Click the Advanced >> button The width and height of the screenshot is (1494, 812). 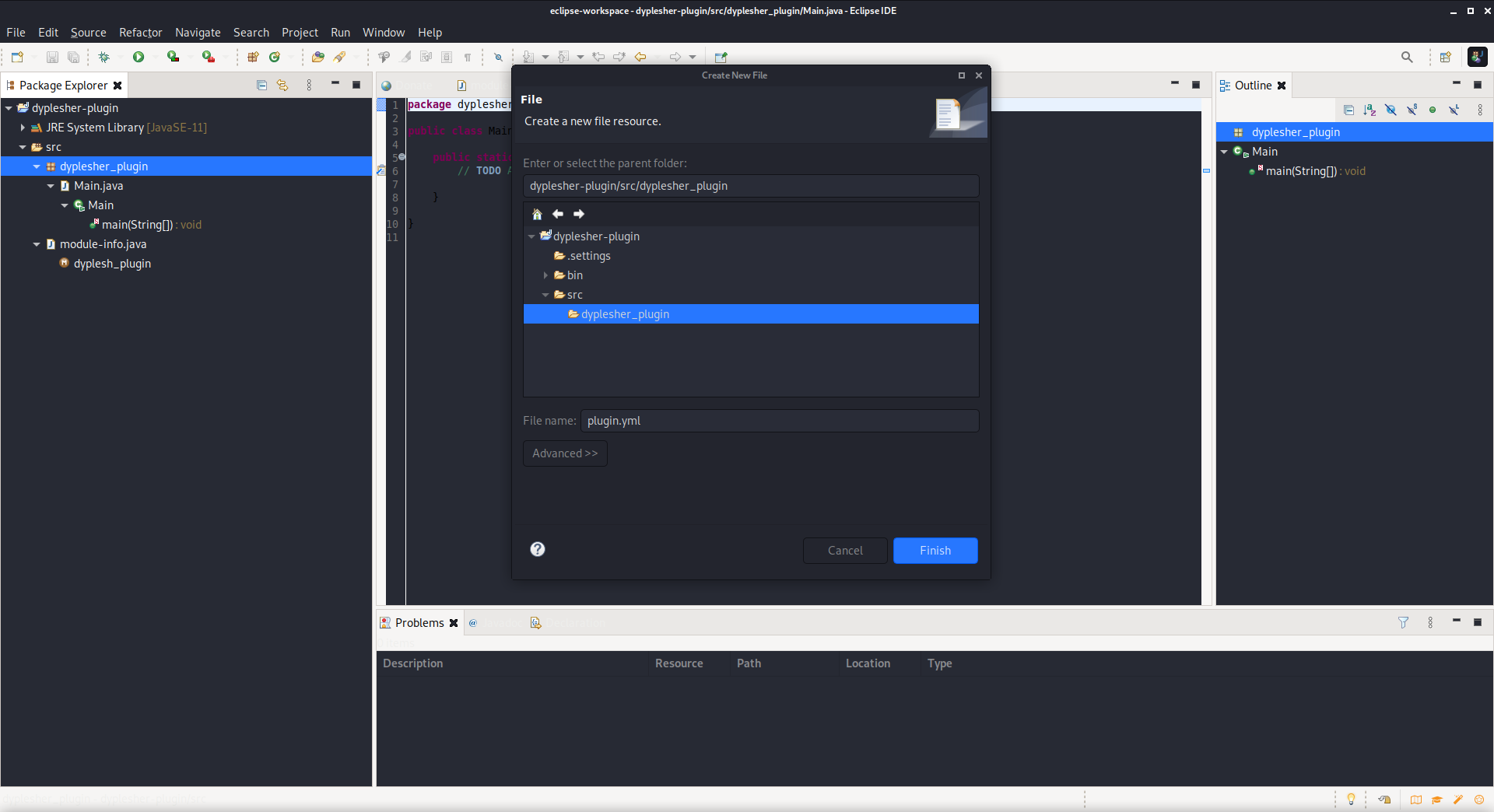[565, 453]
